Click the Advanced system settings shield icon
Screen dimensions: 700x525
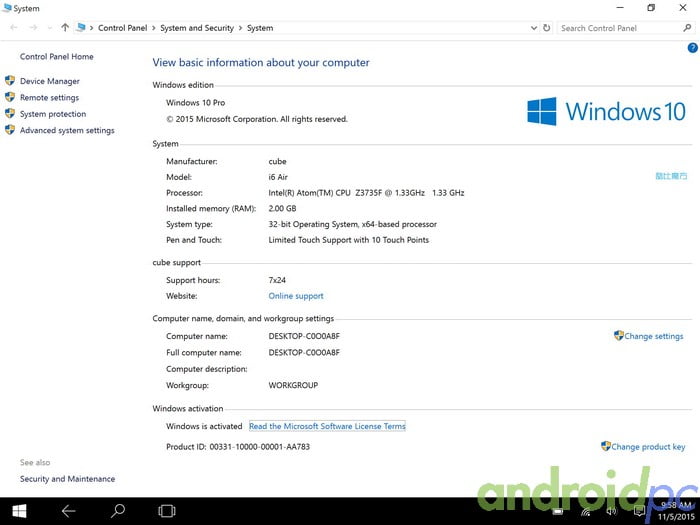[10, 130]
